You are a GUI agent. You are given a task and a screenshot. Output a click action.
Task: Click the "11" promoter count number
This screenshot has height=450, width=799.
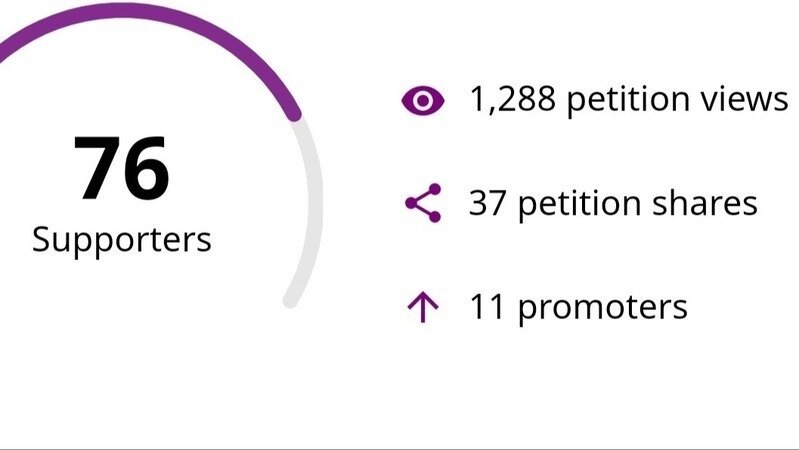click(487, 307)
